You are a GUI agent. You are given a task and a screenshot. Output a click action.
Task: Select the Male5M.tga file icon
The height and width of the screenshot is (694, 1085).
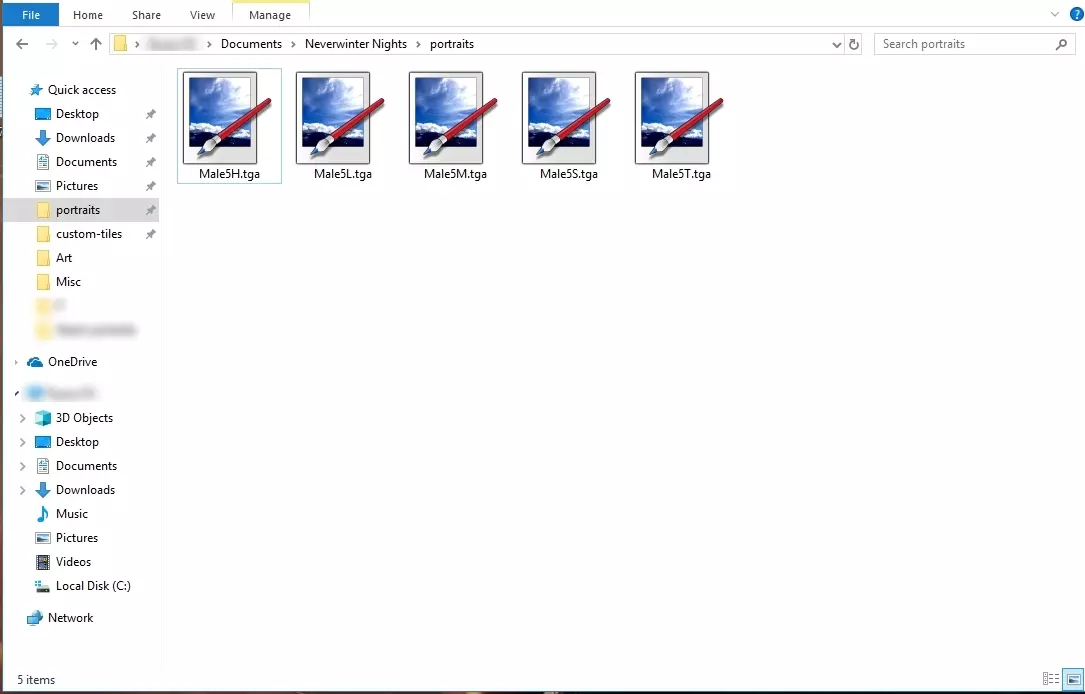[455, 118]
